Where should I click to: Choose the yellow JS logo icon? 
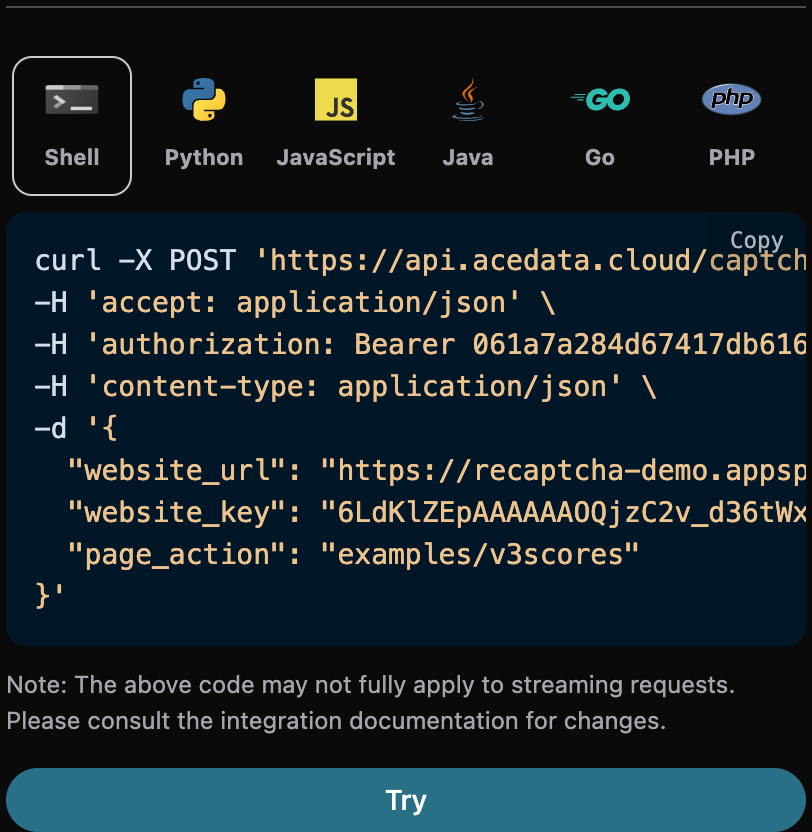(x=336, y=100)
